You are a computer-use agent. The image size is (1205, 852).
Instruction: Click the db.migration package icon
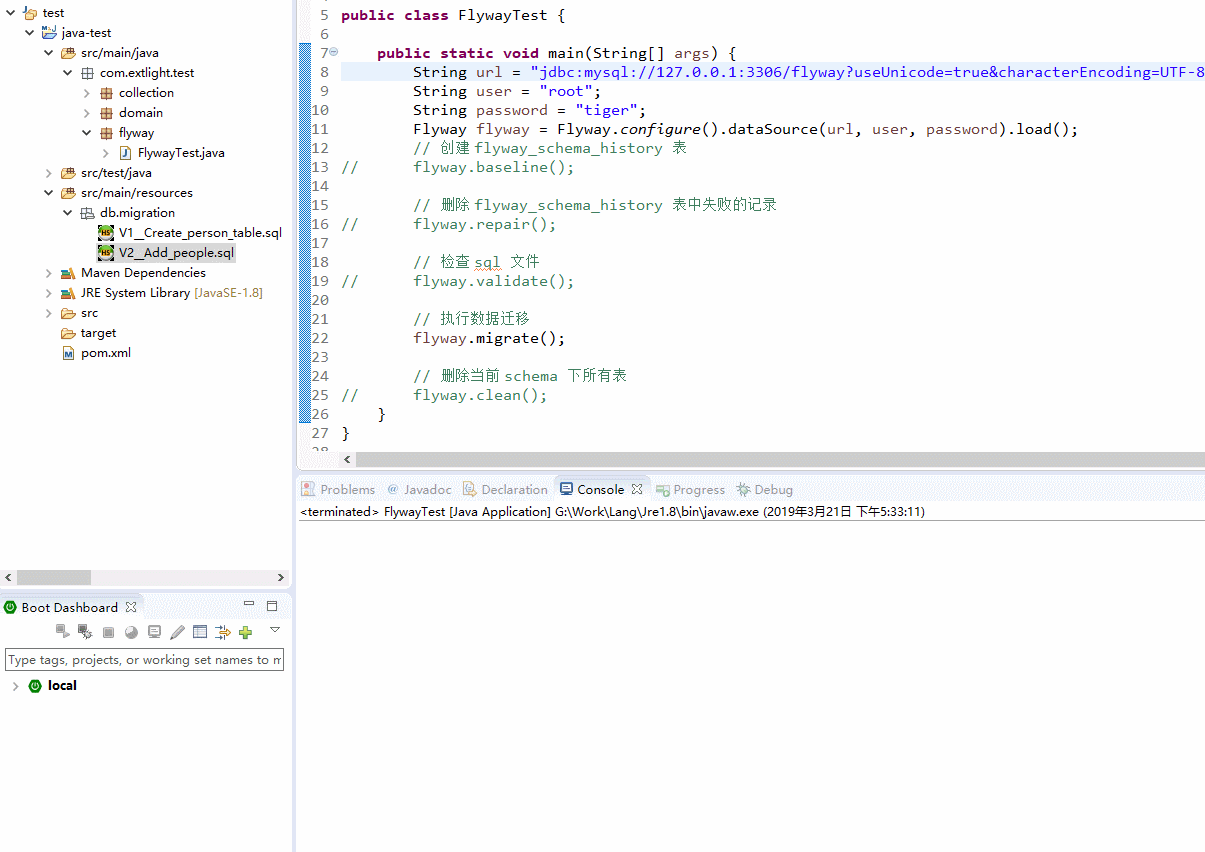(x=87, y=212)
